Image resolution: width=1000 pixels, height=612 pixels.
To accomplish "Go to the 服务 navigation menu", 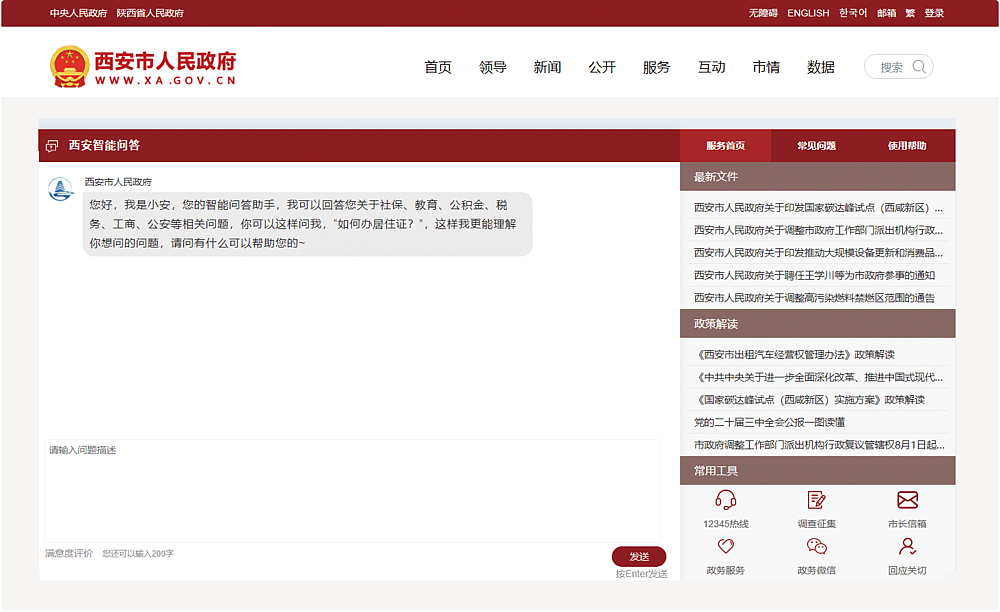I will tap(656, 67).
